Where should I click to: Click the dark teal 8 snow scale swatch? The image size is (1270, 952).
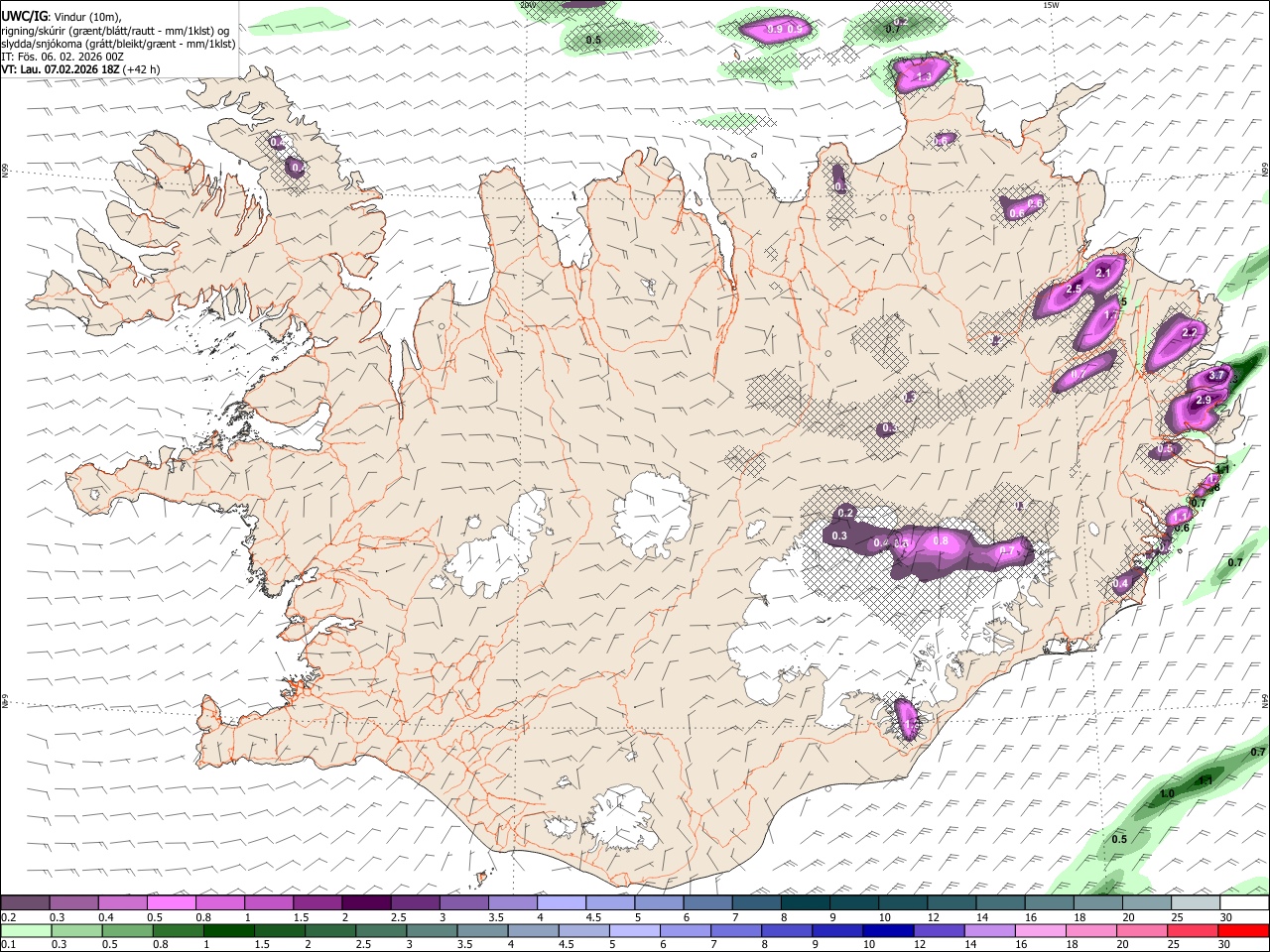pos(805,902)
